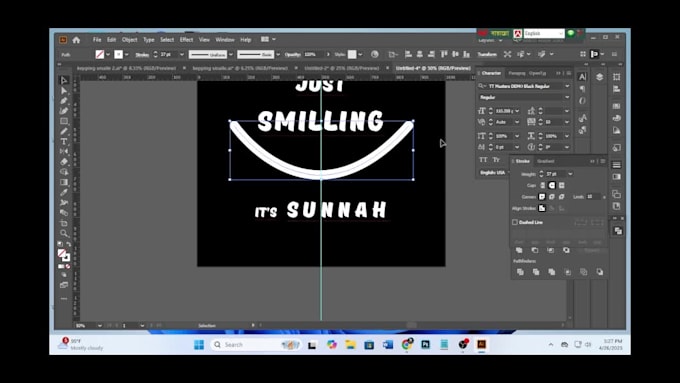The image size is (680, 383).
Task: Open the Recolor Artwork icon in control bar
Action: 375,54
